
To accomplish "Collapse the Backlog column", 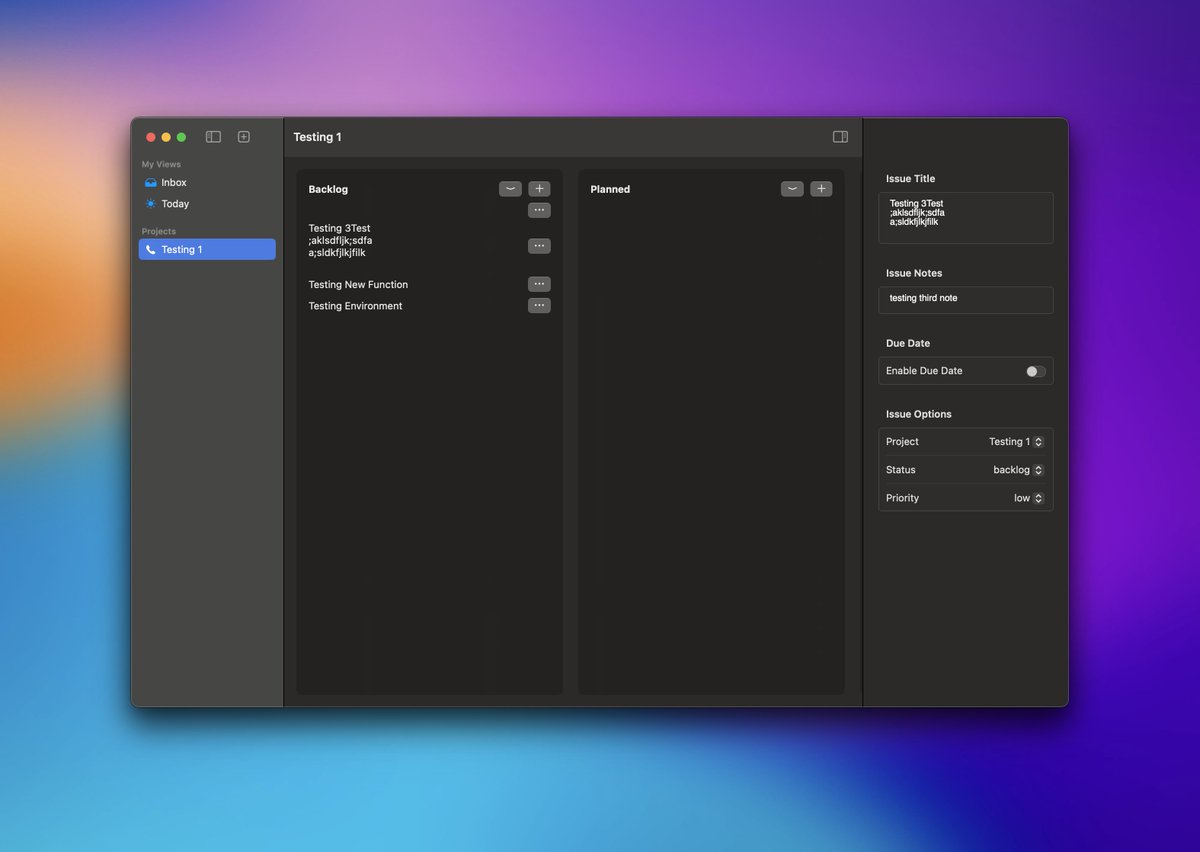I will (x=511, y=189).
